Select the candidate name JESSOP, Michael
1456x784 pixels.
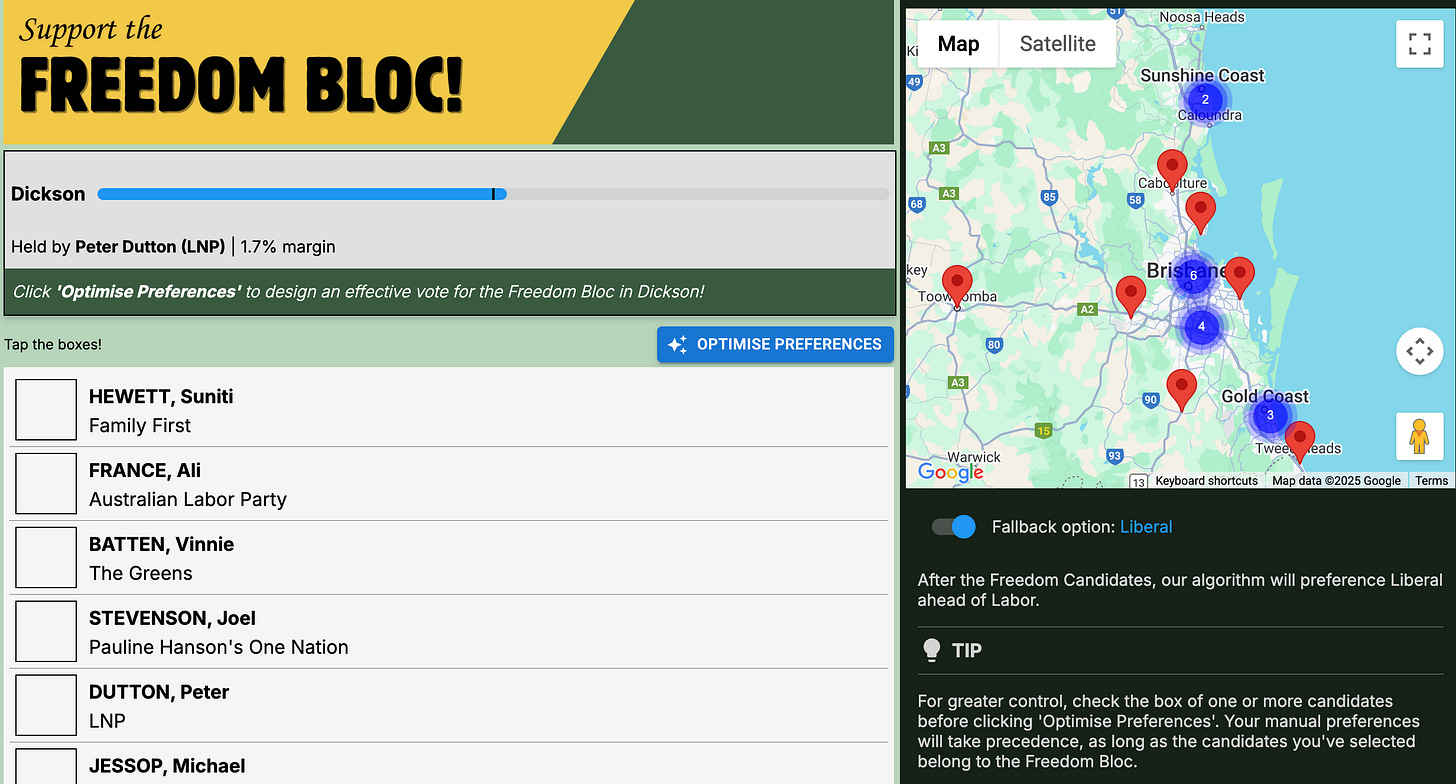click(x=167, y=766)
